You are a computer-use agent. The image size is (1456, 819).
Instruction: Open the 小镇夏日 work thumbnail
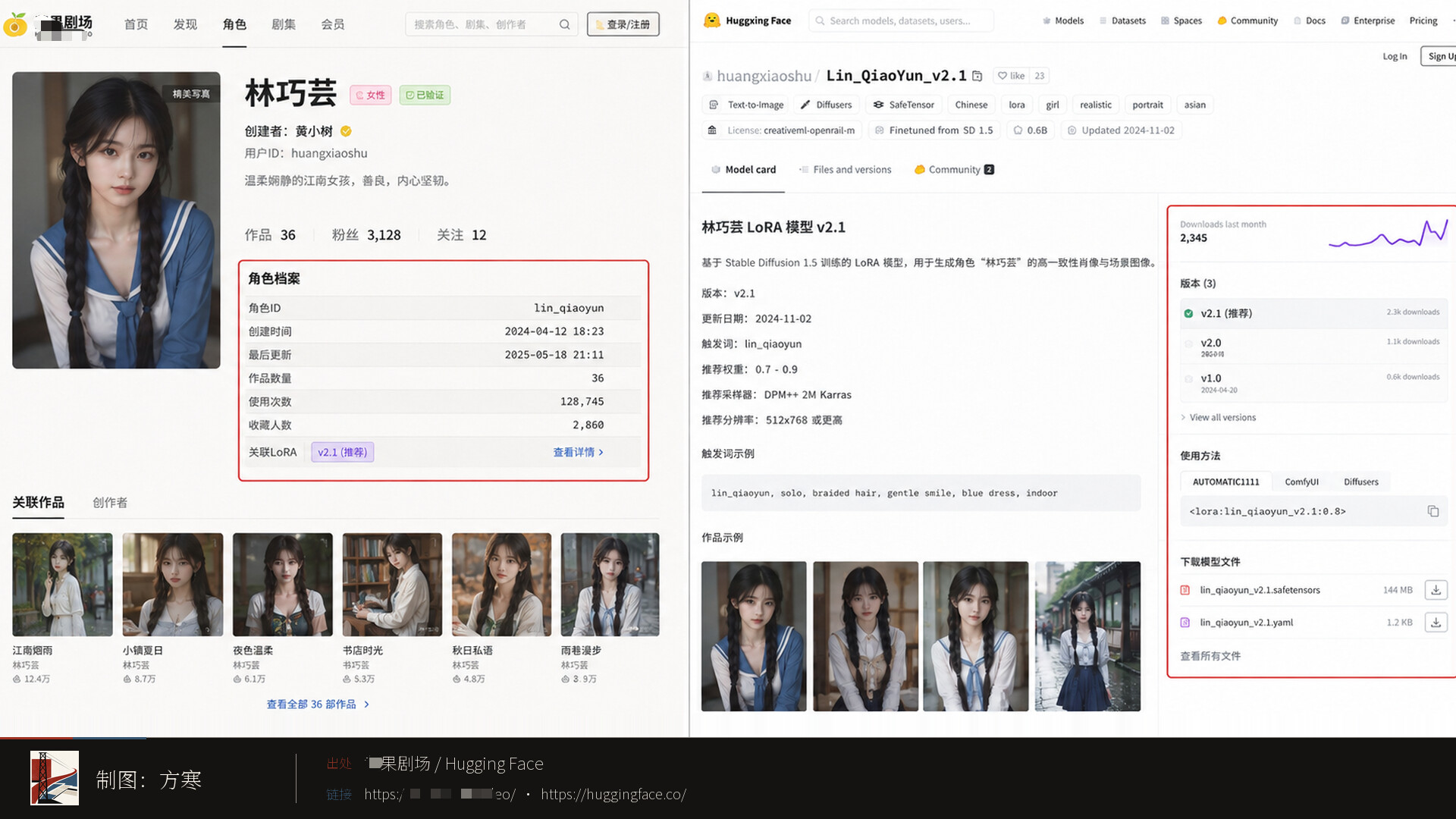[173, 585]
